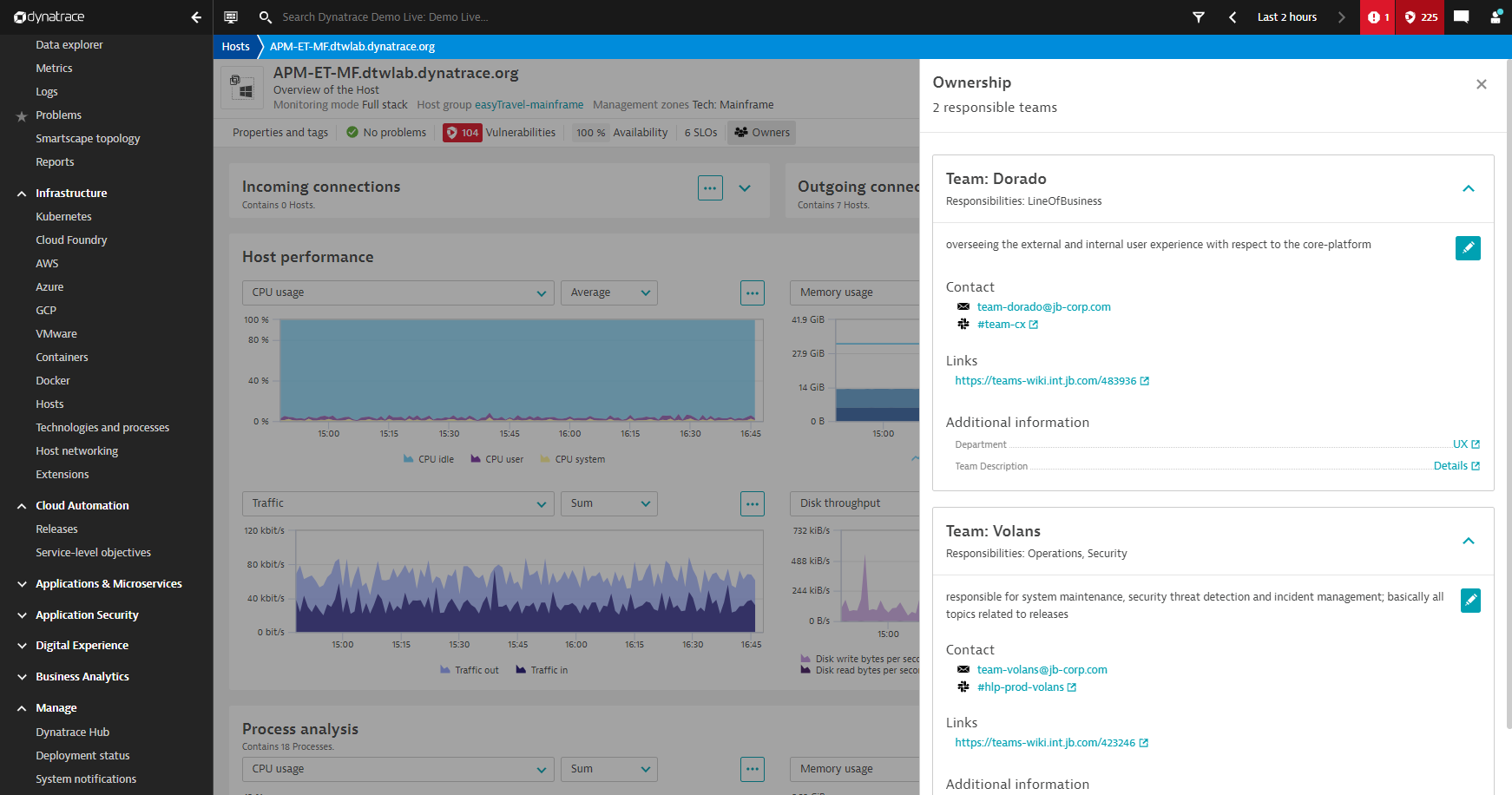Screen dimensions: 1512x795
Task: Toggle CPU user legend series
Action: [x=497, y=459]
